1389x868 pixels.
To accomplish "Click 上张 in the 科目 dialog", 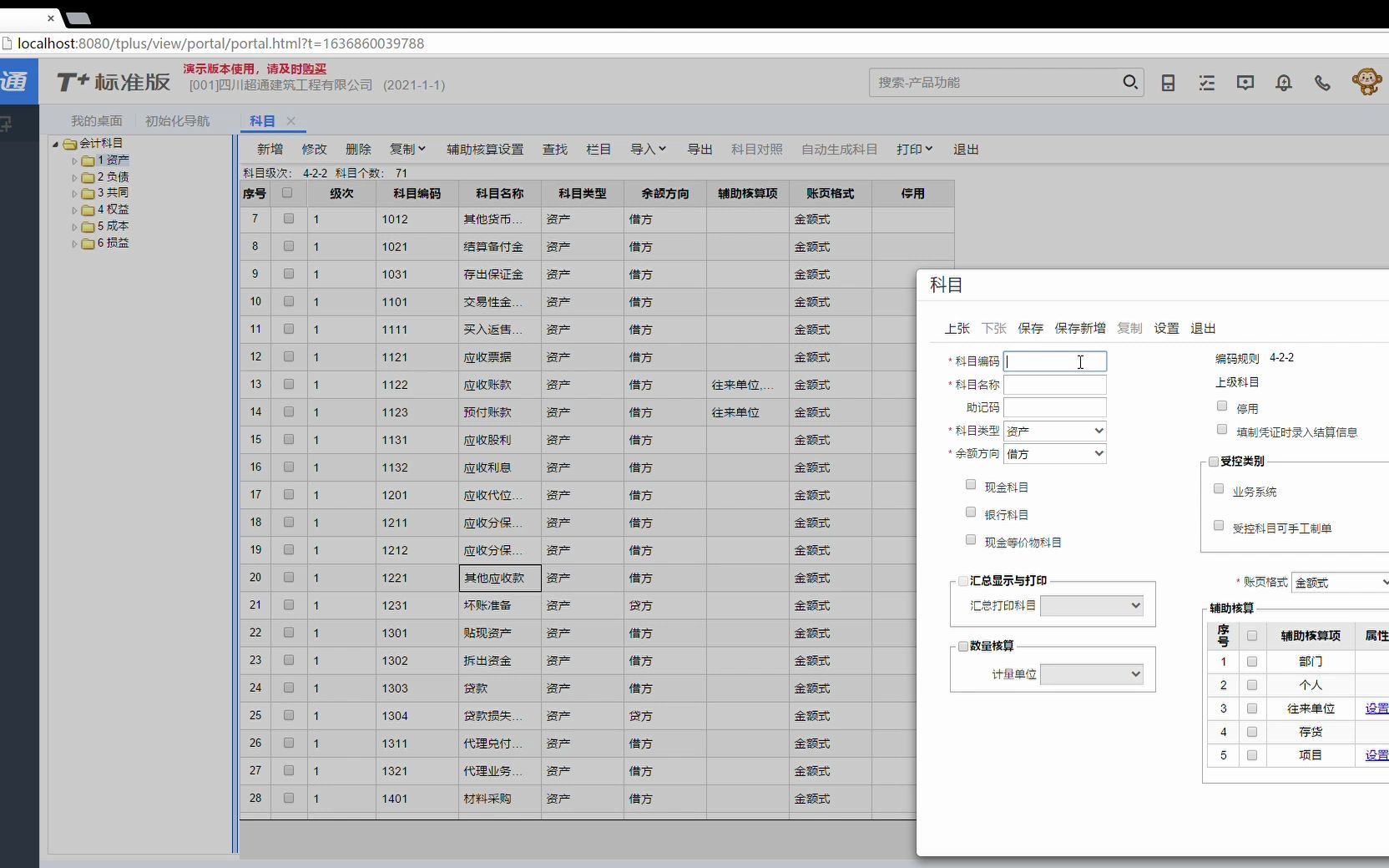I will [x=957, y=329].
